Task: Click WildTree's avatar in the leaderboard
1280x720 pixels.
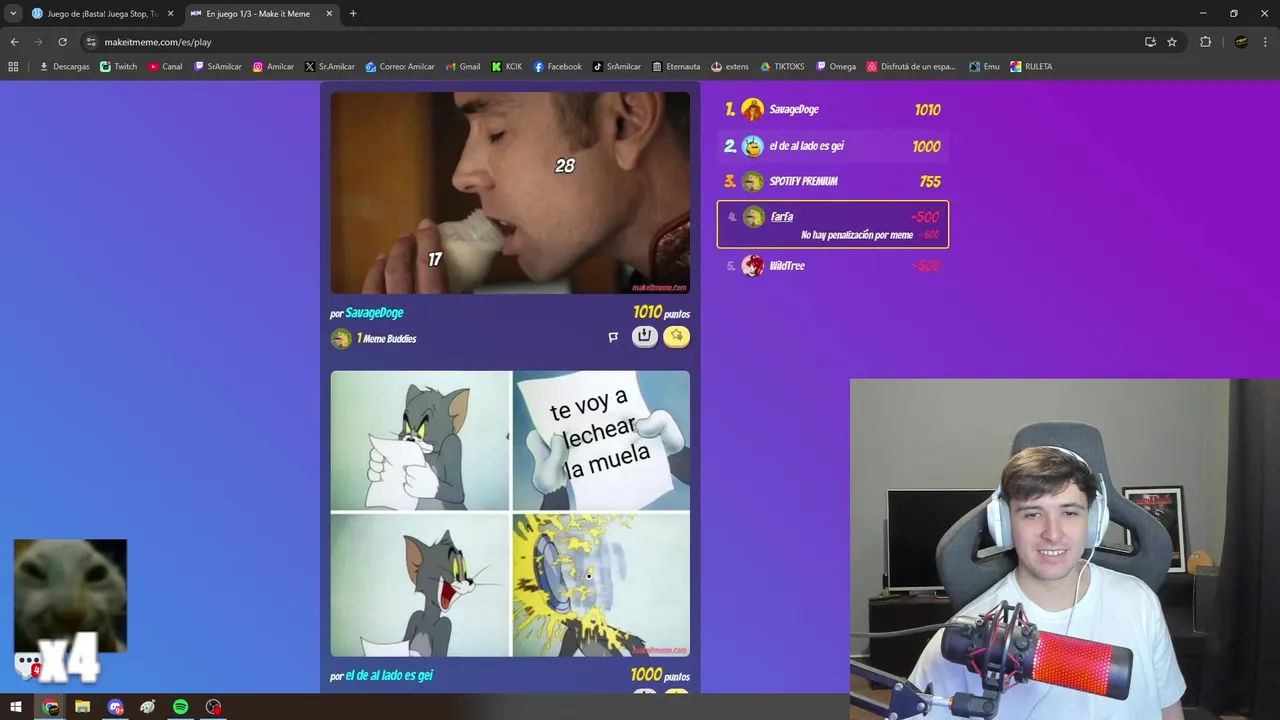Action: click(753, 266)
